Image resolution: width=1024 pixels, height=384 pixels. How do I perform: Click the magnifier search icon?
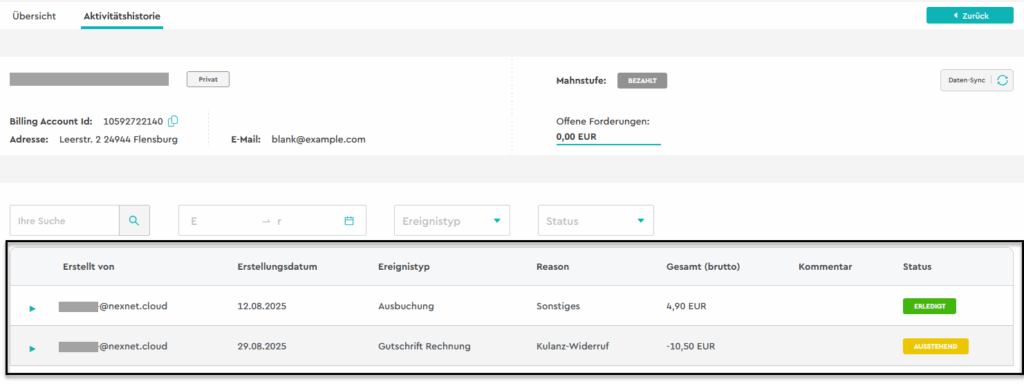[x=135, y=221]
